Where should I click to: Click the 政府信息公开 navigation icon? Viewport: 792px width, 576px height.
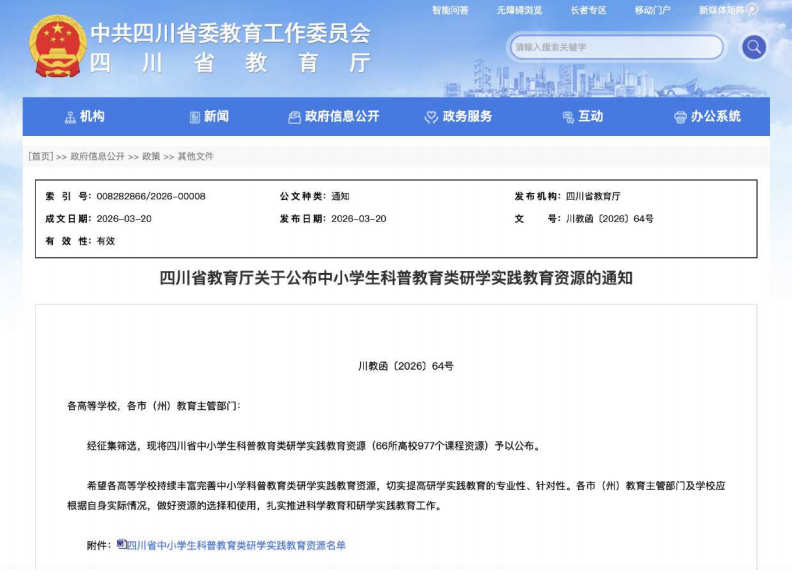click(294, 117)
